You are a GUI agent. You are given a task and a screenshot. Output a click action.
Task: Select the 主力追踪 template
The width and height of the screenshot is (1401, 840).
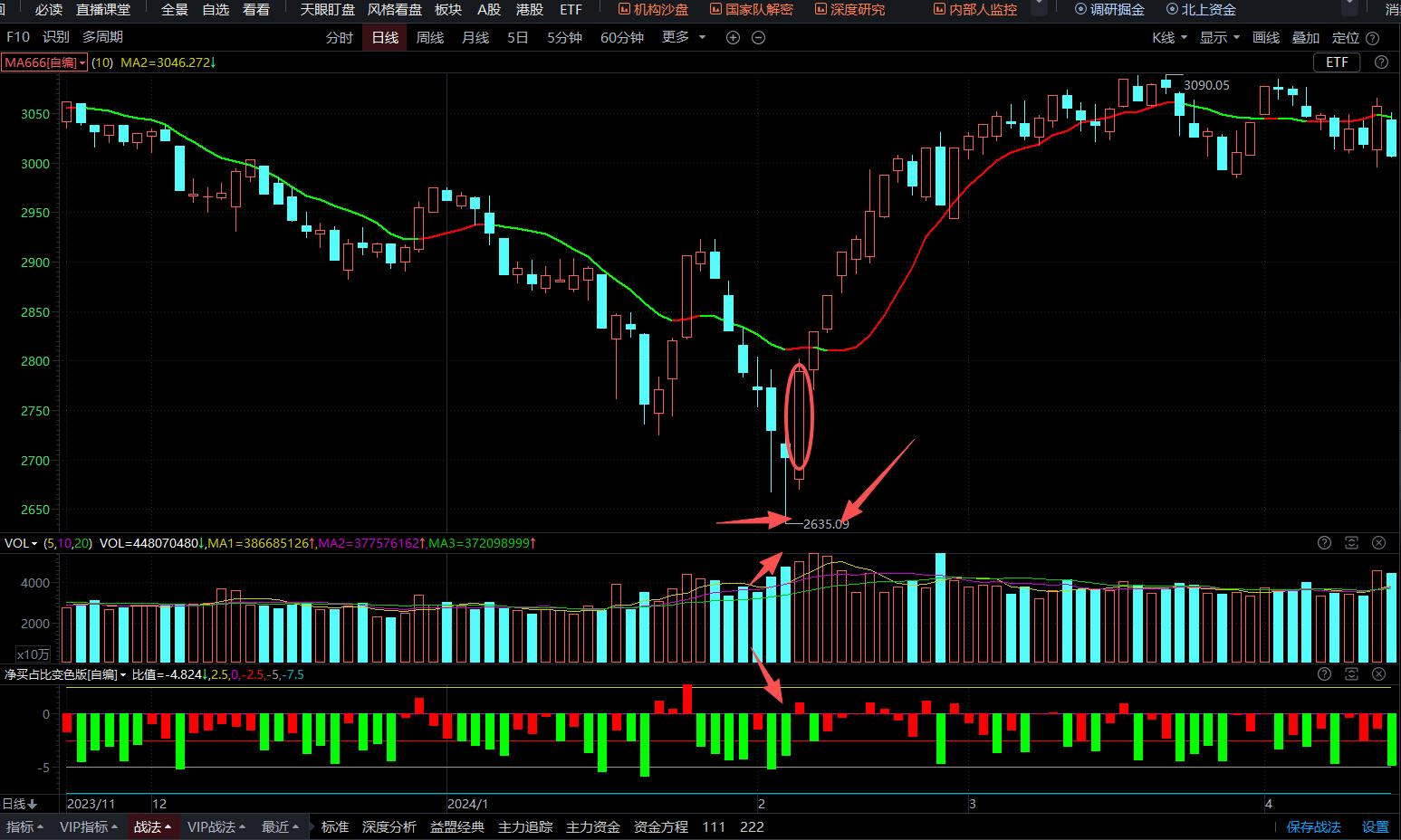click(x=525, y=826)
